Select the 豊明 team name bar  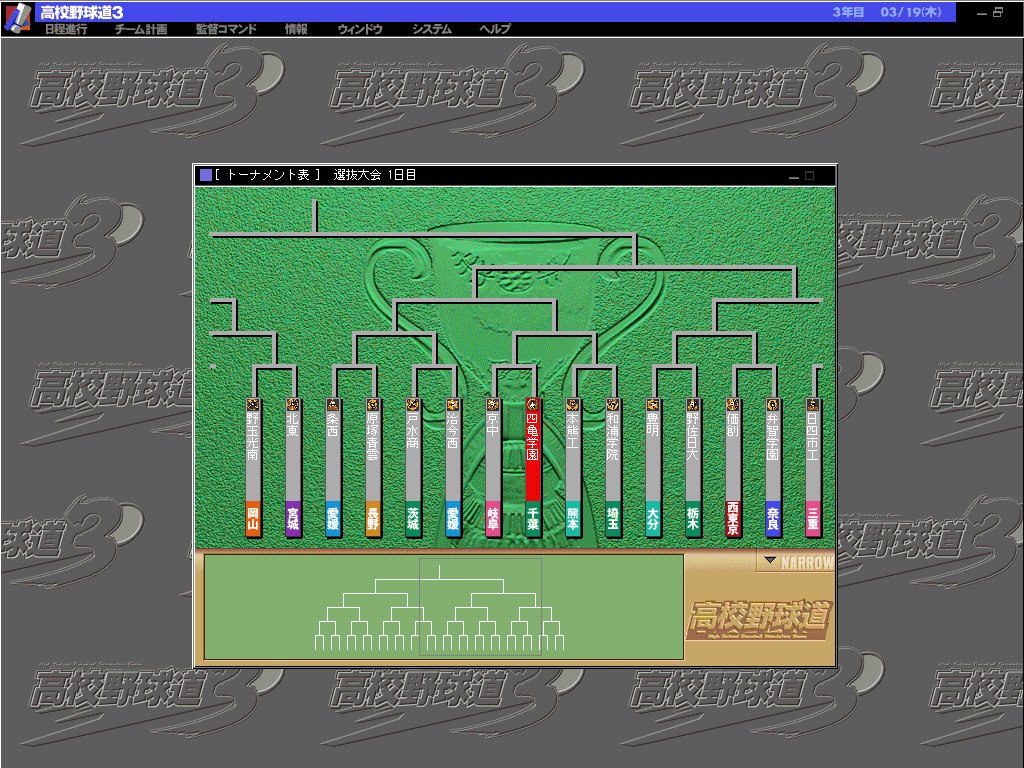(652, 456)
